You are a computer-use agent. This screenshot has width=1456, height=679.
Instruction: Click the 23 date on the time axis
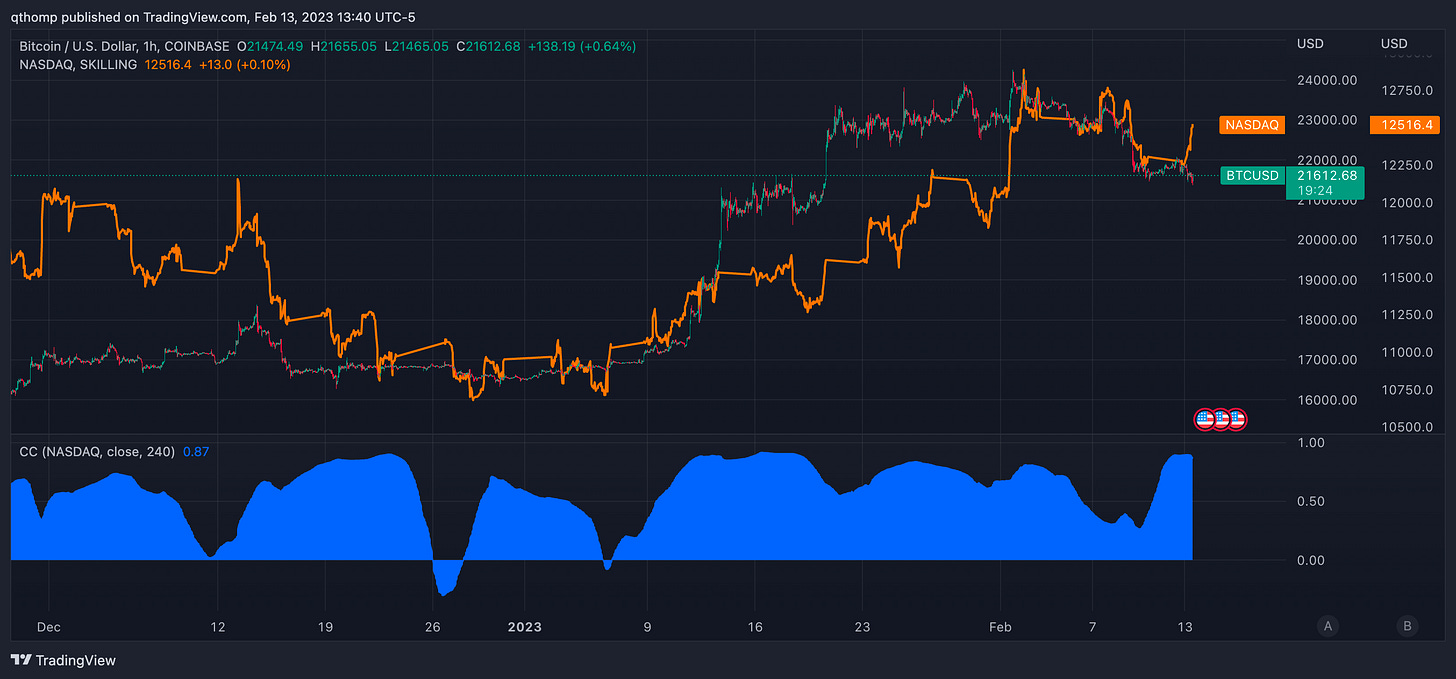click(x=862, y=627)
